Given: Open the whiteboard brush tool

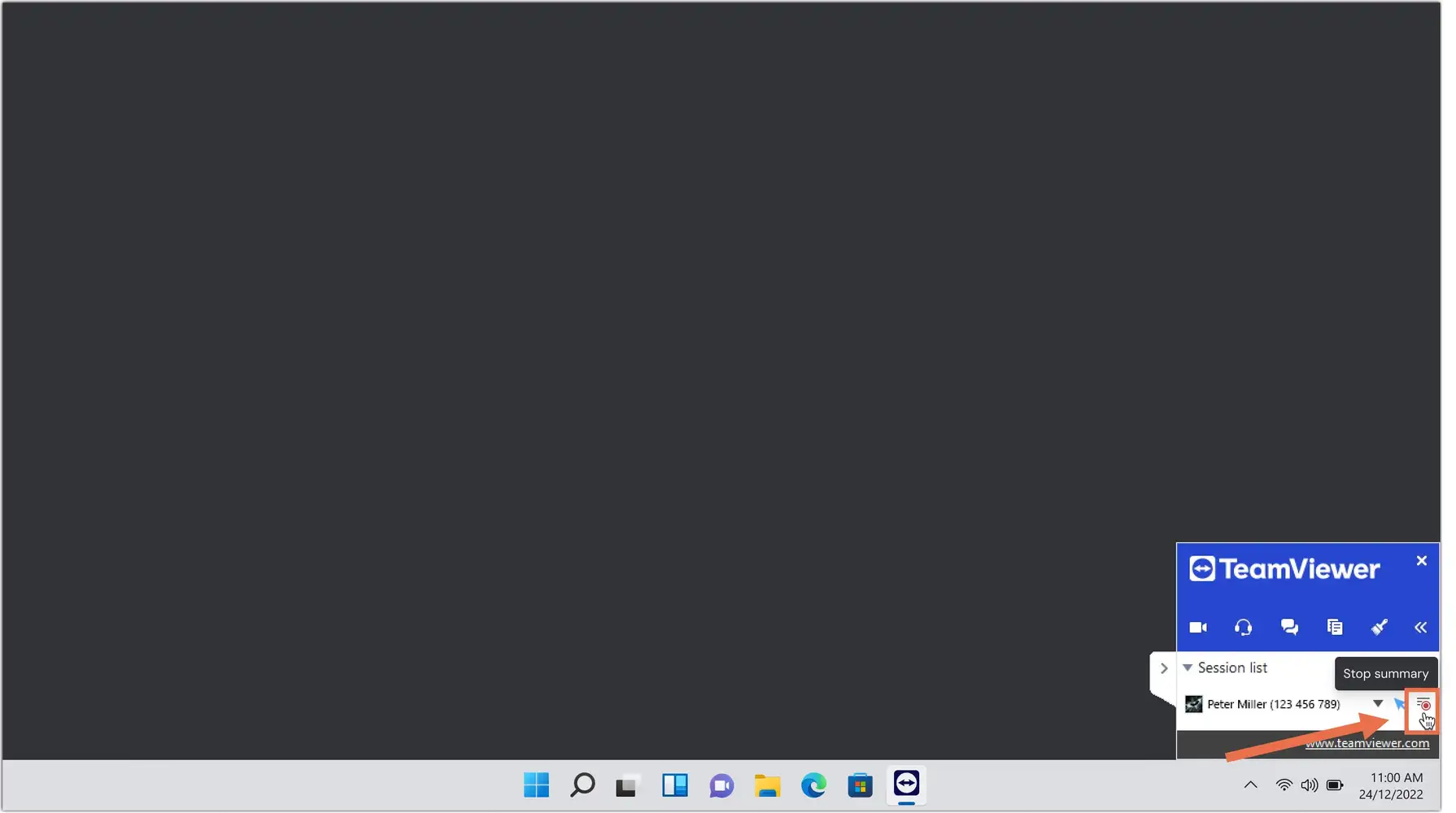Looking at the screenshot, I should tap(1380, 627).
